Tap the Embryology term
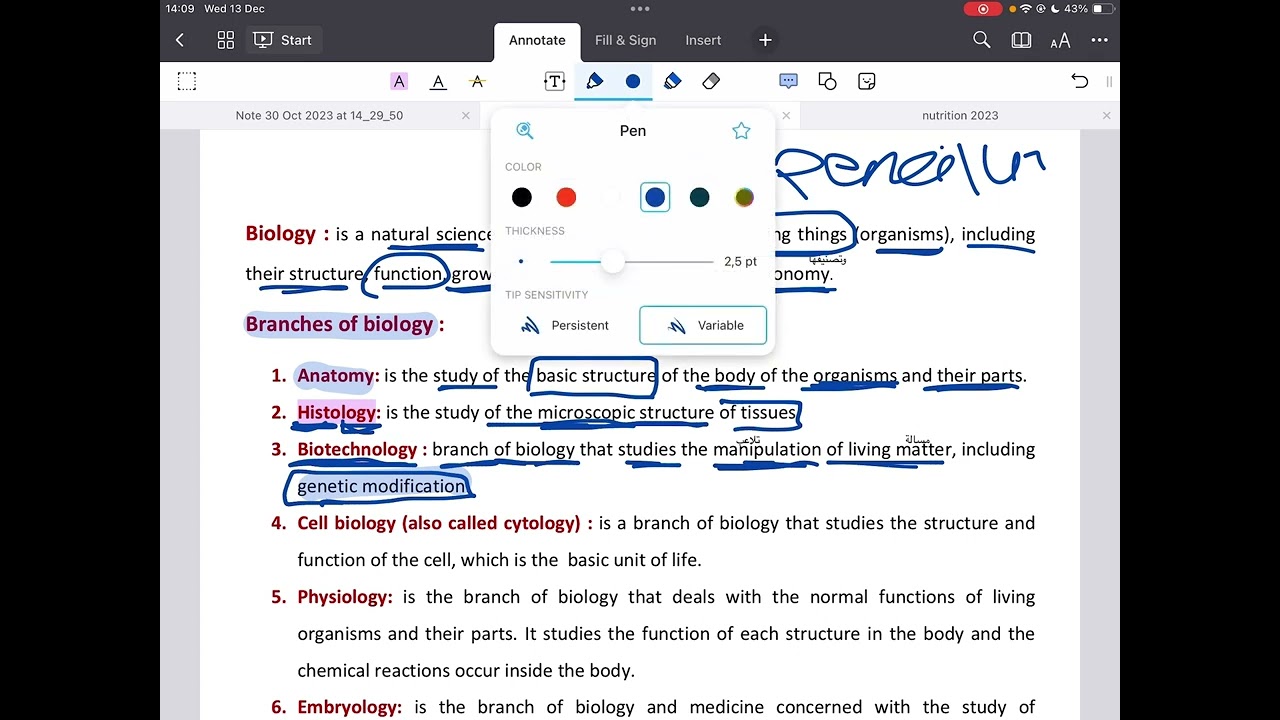Viewport: 1280px width, 720px height. click(x=349, y=707)
